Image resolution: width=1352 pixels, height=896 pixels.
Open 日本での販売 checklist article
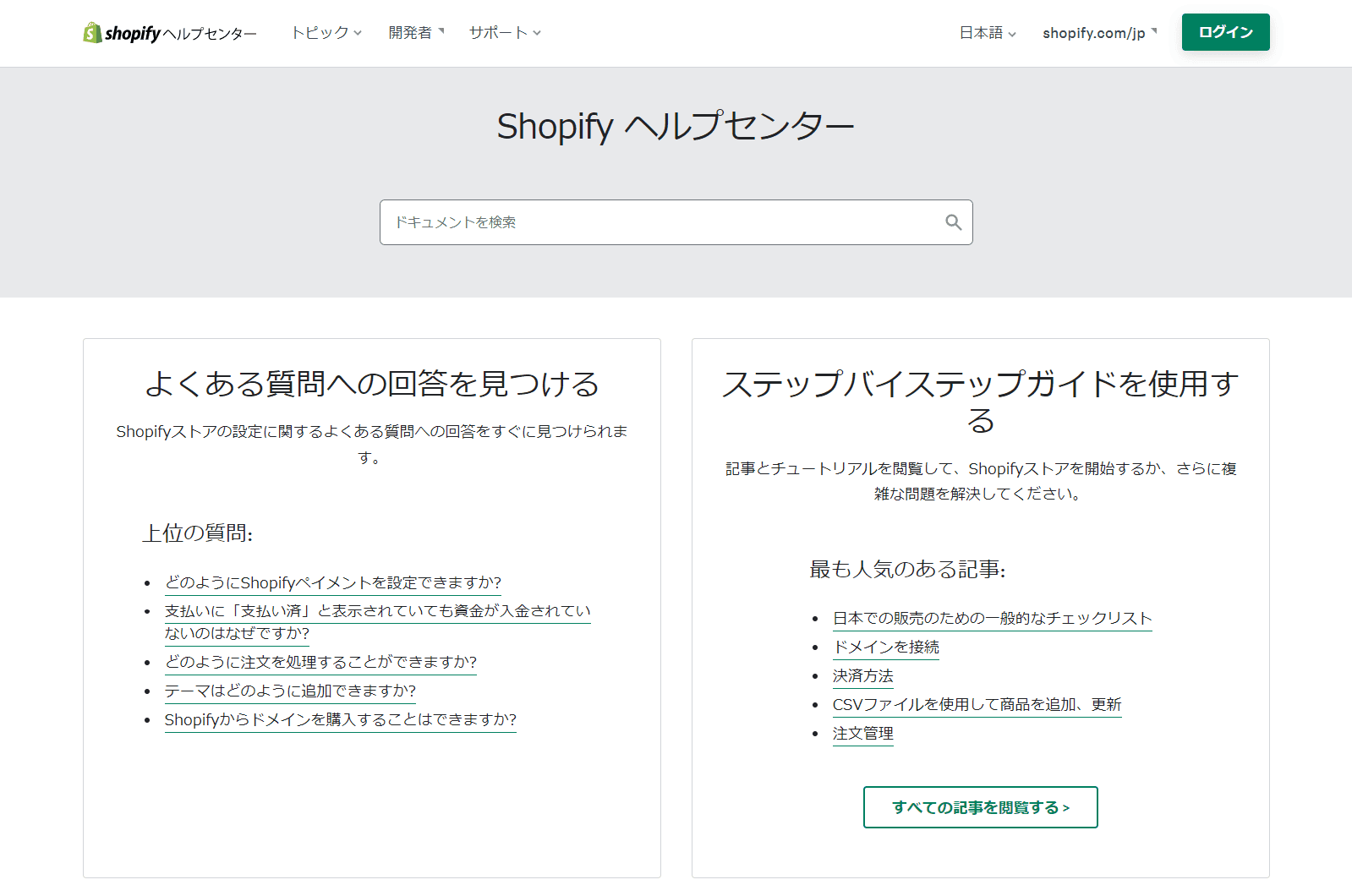coord(993,618)
